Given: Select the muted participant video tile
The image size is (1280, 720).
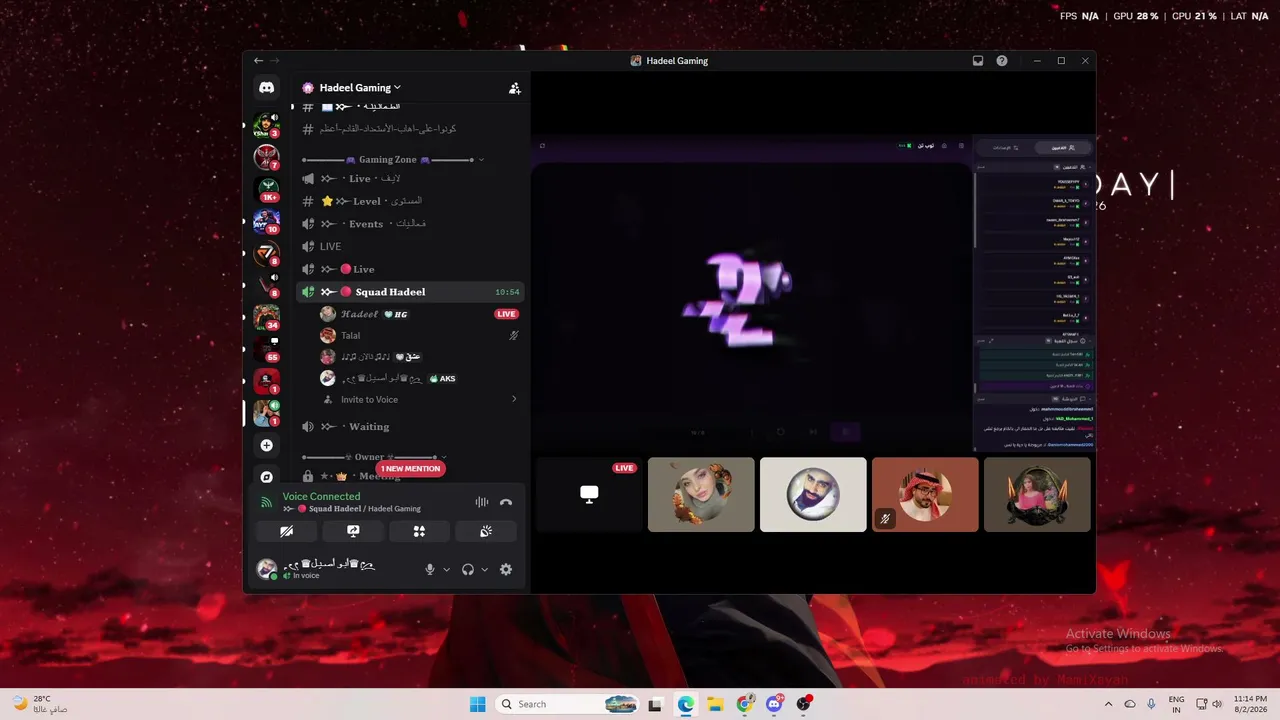Looking at the screenshot, I should [x=925, y=495].
